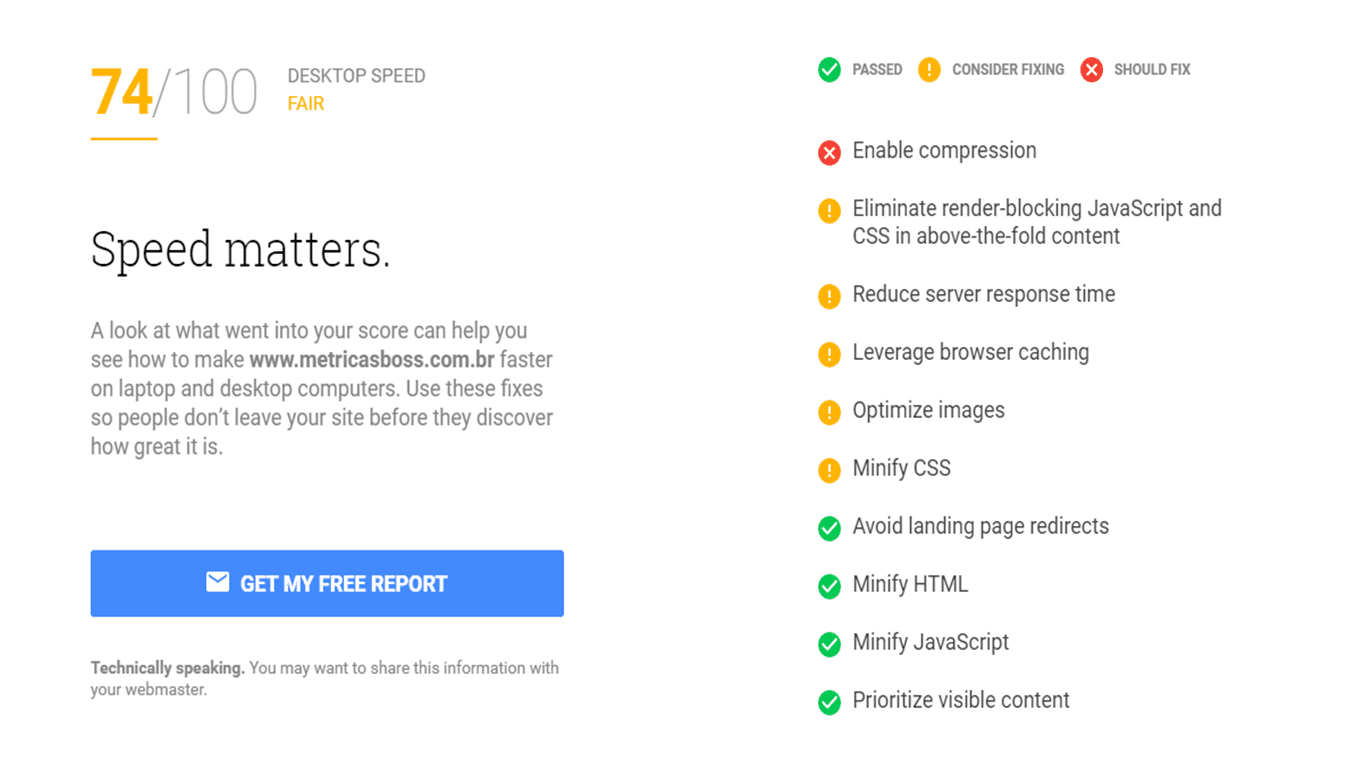
Task: Click the yellow icon beside Reduce server response time
Action: pyautogui.click(x=829, y=296)
